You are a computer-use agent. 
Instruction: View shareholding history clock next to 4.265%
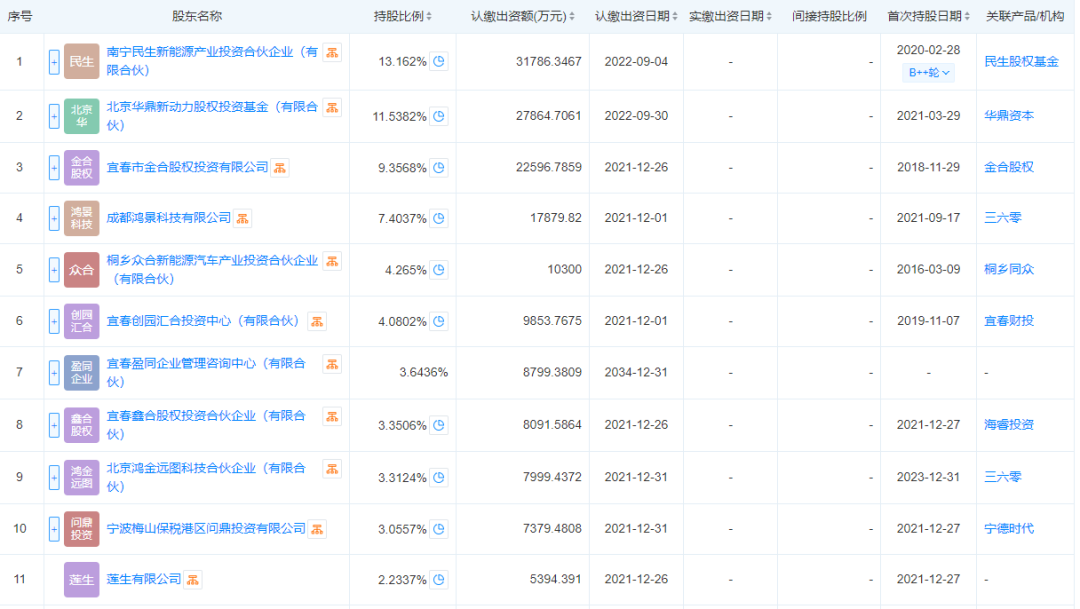click(x=439, y=270)
